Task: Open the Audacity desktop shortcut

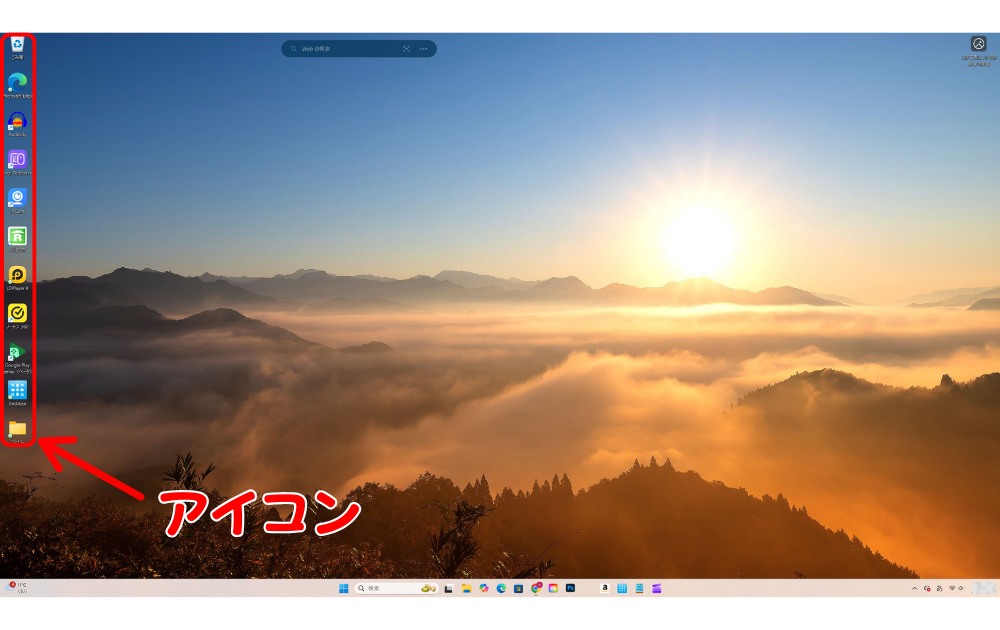Action: point(17,121)
